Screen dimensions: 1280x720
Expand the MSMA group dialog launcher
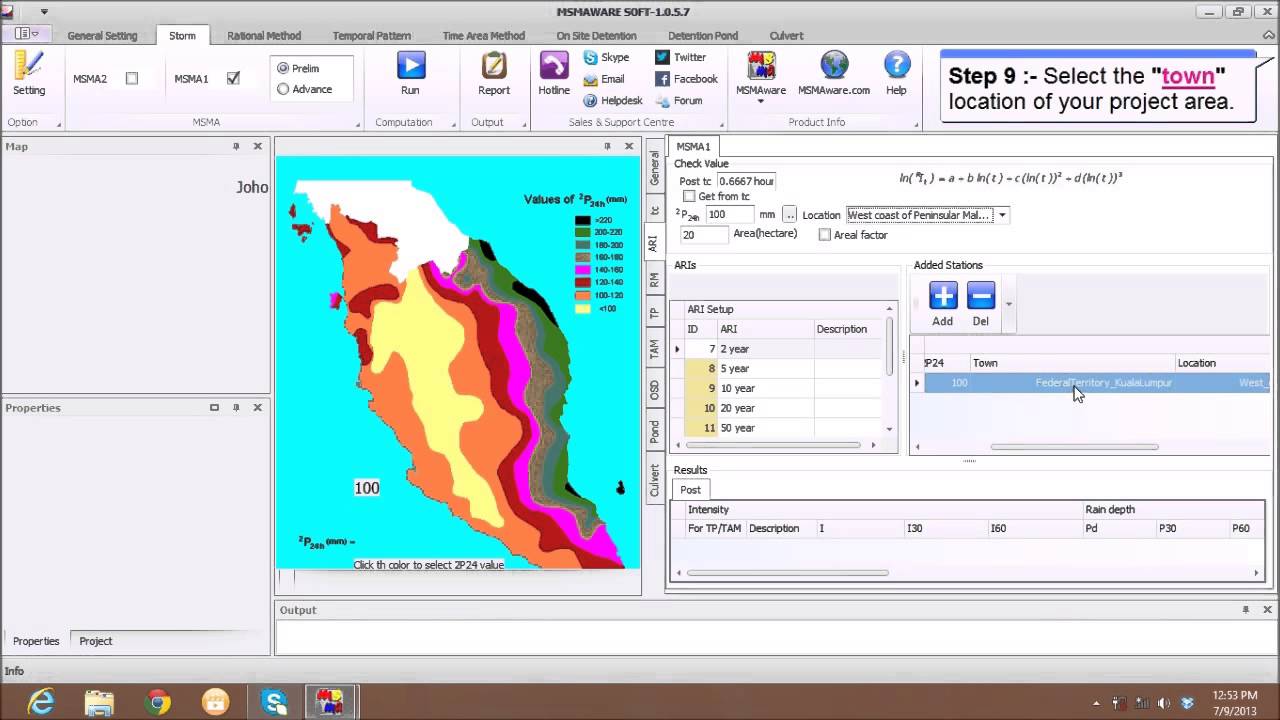pos(358,125)
